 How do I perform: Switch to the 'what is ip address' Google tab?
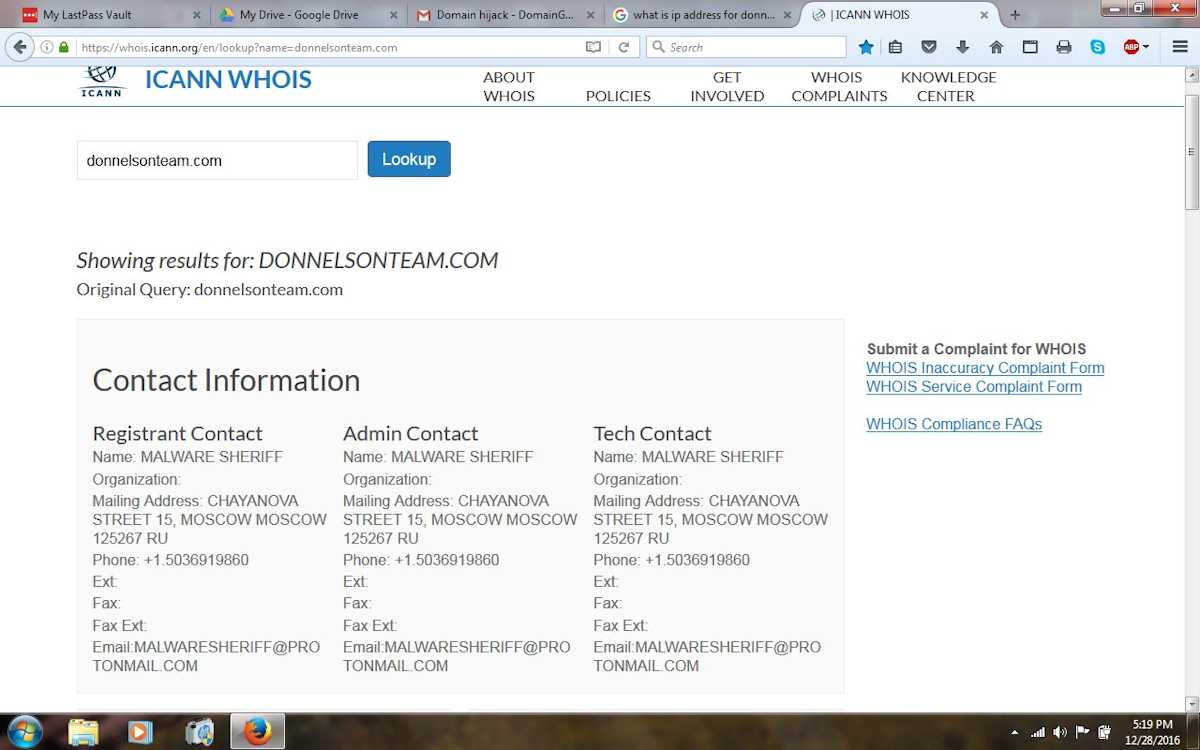pos(702,15)
